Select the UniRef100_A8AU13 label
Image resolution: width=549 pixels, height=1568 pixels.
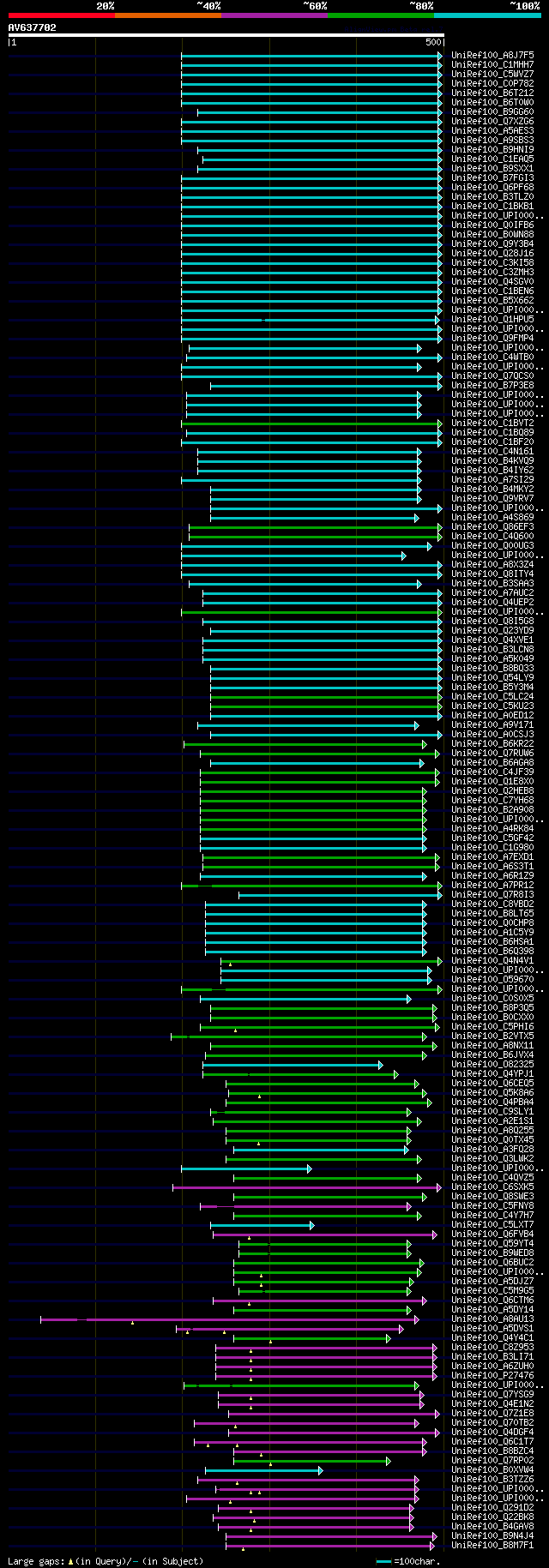click(492, 1319)
